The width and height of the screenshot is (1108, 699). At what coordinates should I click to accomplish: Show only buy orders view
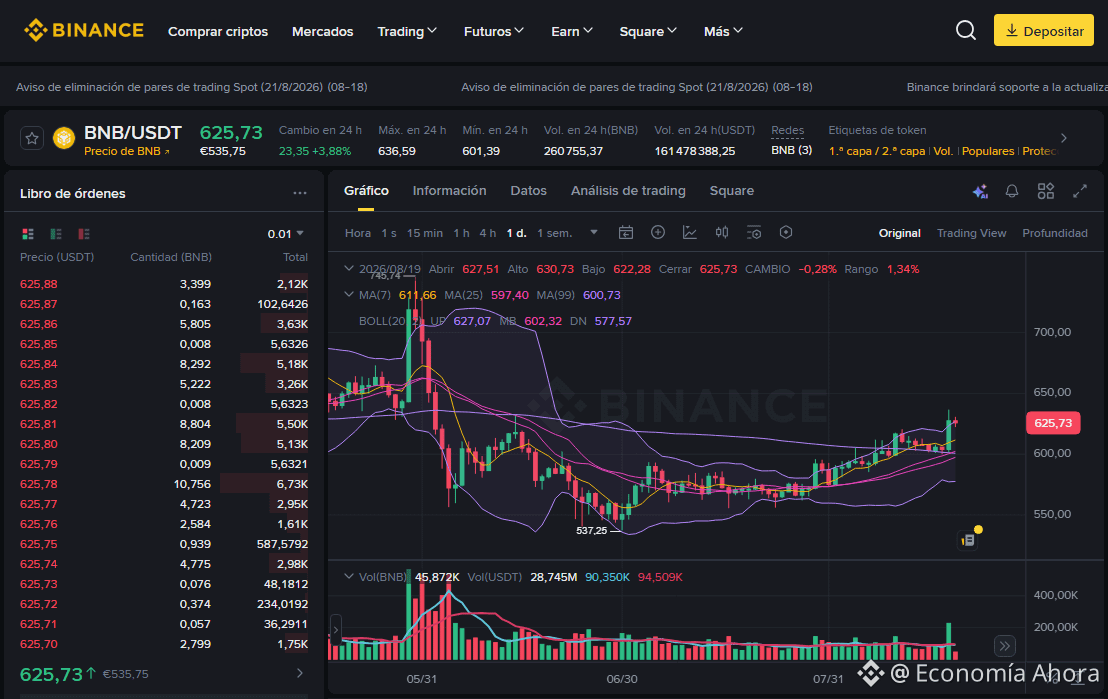(56, 234)
